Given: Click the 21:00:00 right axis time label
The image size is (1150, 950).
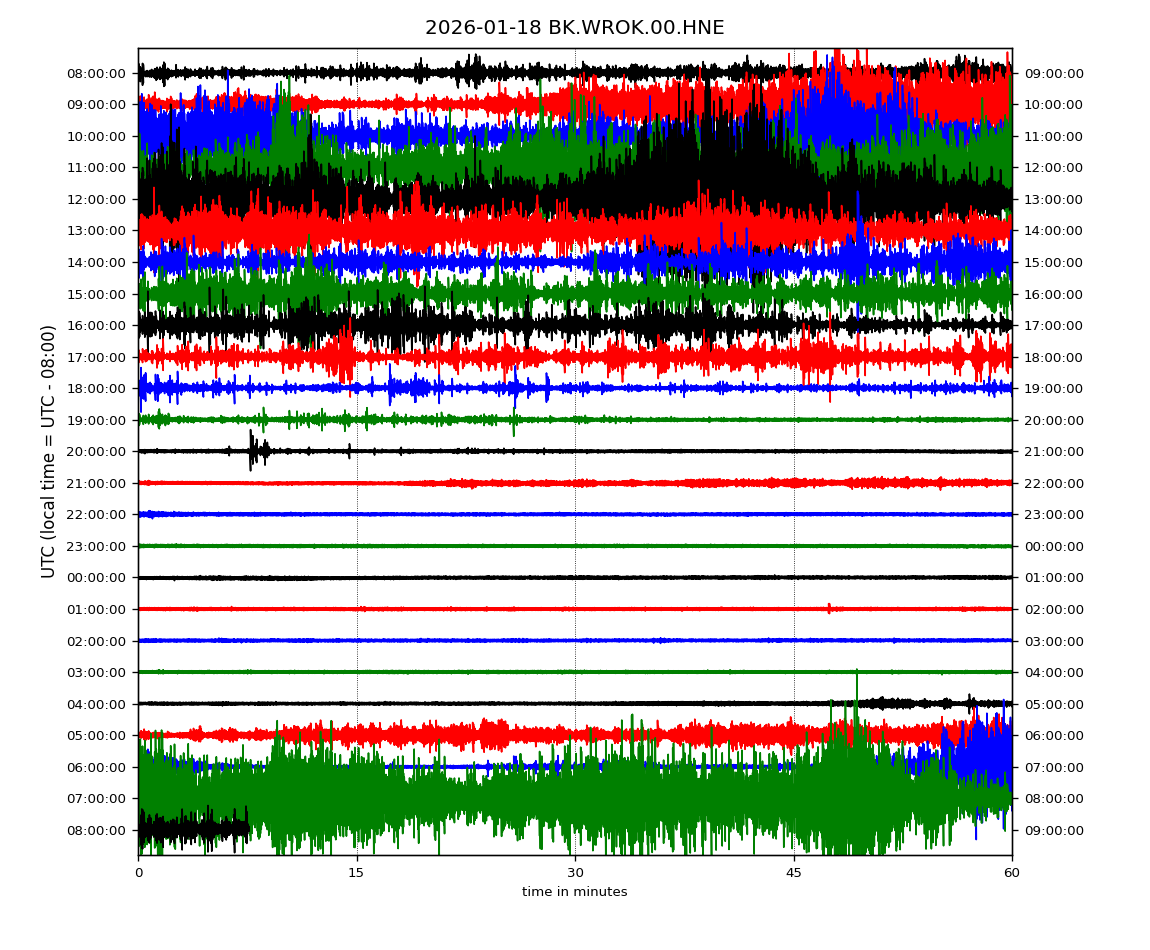Looking at the screenshot, I should [x=1054, y=452].
